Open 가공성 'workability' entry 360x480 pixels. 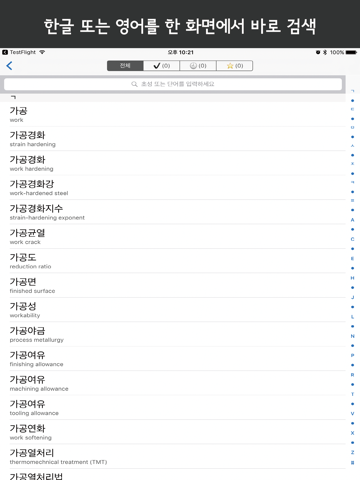point(173,310)
